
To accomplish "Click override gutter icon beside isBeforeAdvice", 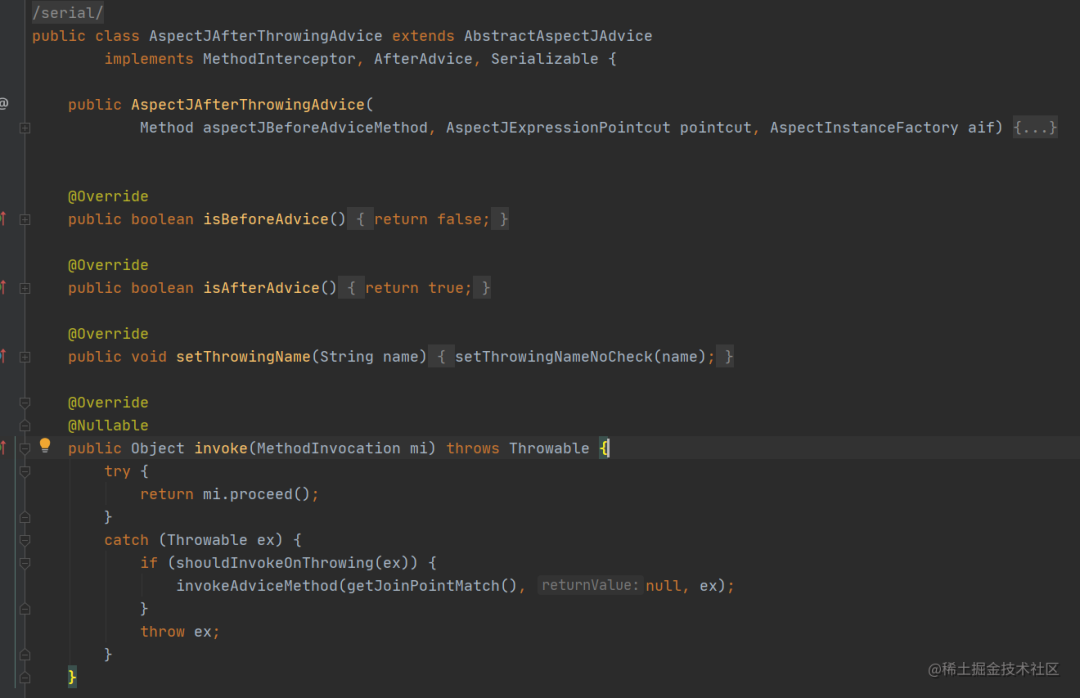I will (x=3, y=219).
